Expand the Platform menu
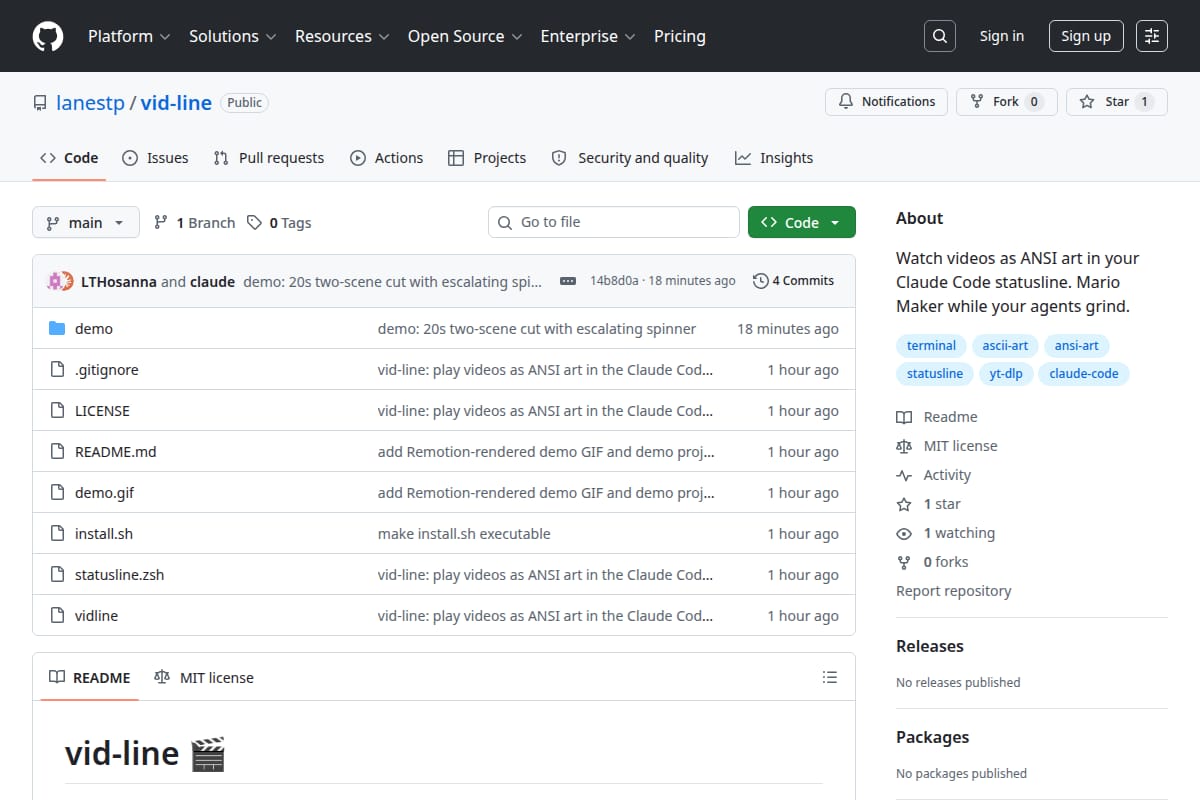The height and width of the screenshot is (800, 1200). (x=127, y=36)
